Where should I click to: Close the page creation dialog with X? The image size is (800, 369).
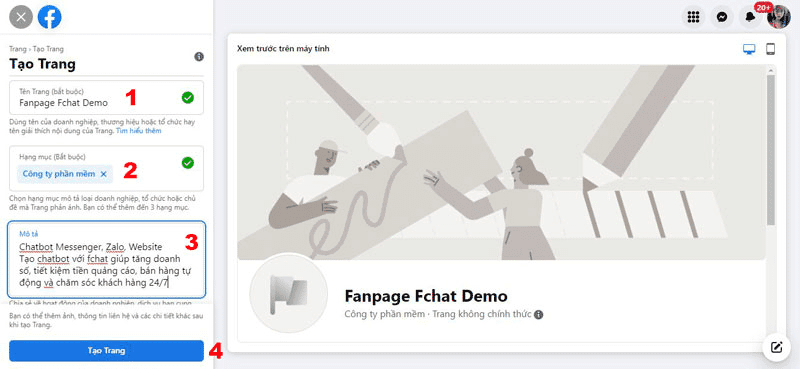coord(21,17)
